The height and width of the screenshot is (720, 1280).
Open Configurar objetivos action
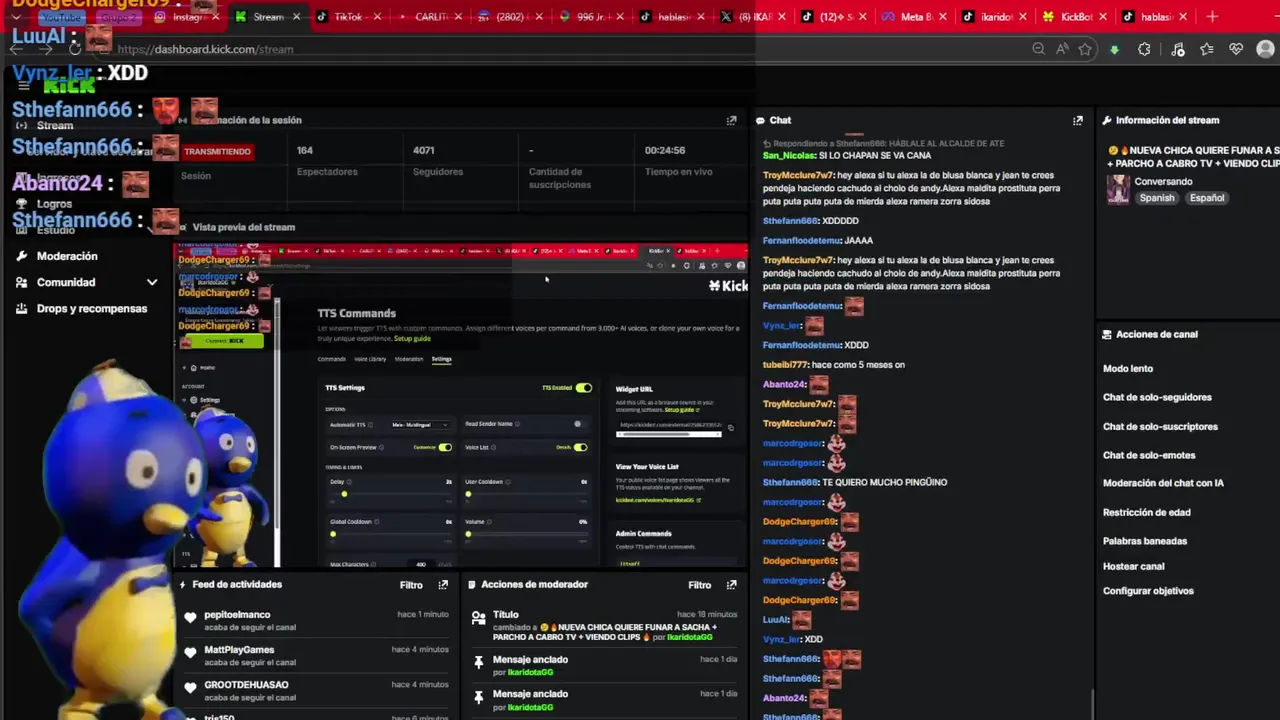point(1148,591)
